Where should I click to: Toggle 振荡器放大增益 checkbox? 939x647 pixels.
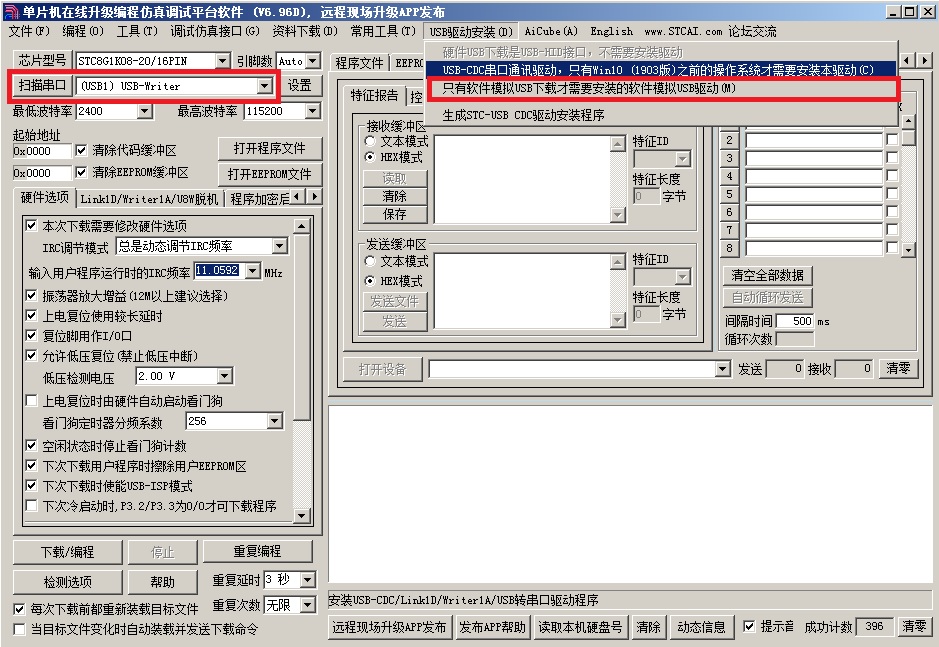coord(32,296)
